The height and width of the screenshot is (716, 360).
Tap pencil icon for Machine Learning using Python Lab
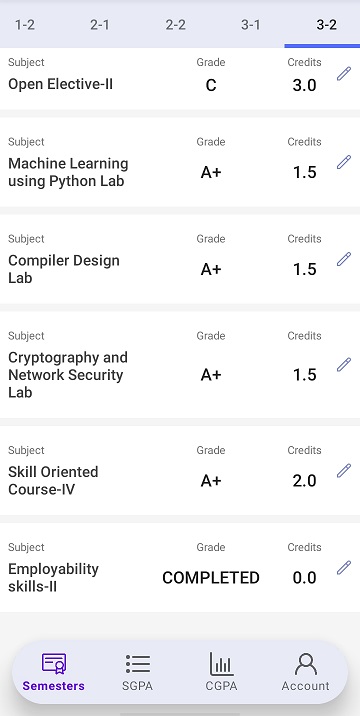(x=344, y=162)
